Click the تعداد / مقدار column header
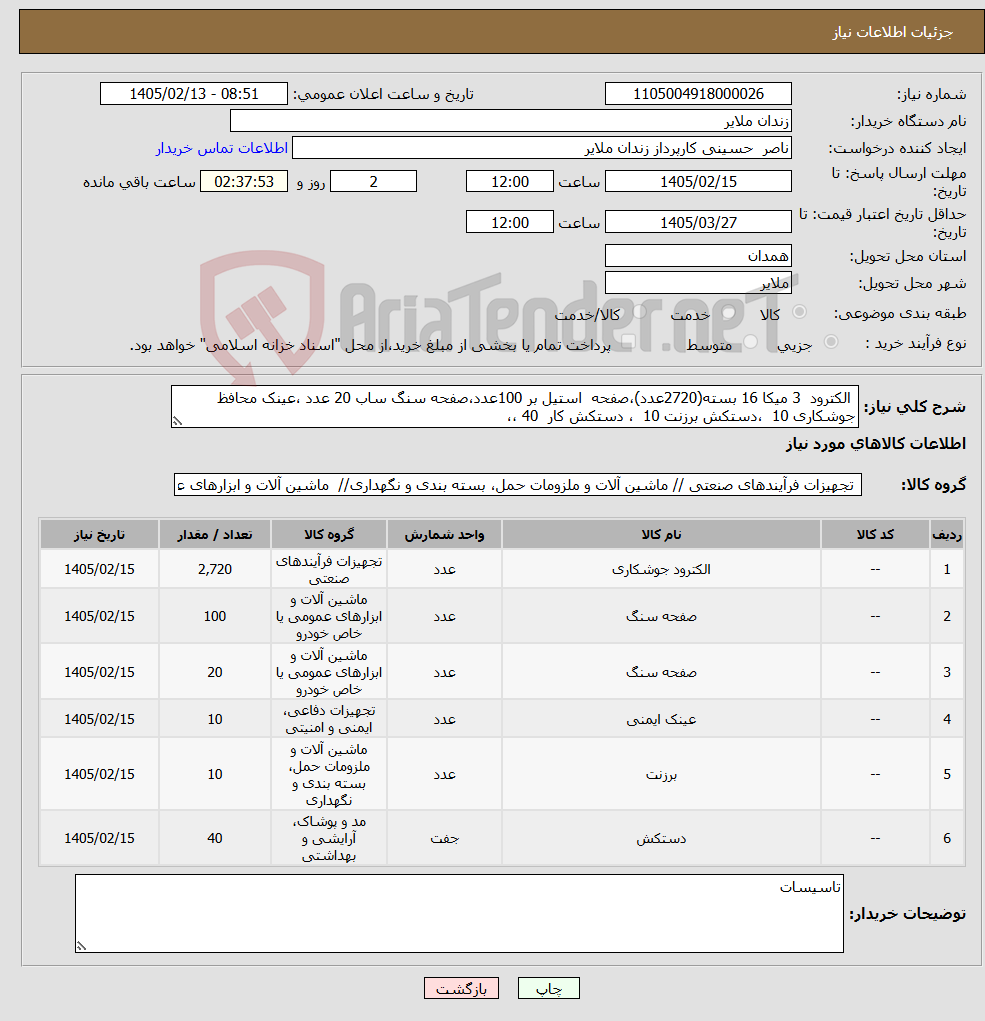 (214, 535)
